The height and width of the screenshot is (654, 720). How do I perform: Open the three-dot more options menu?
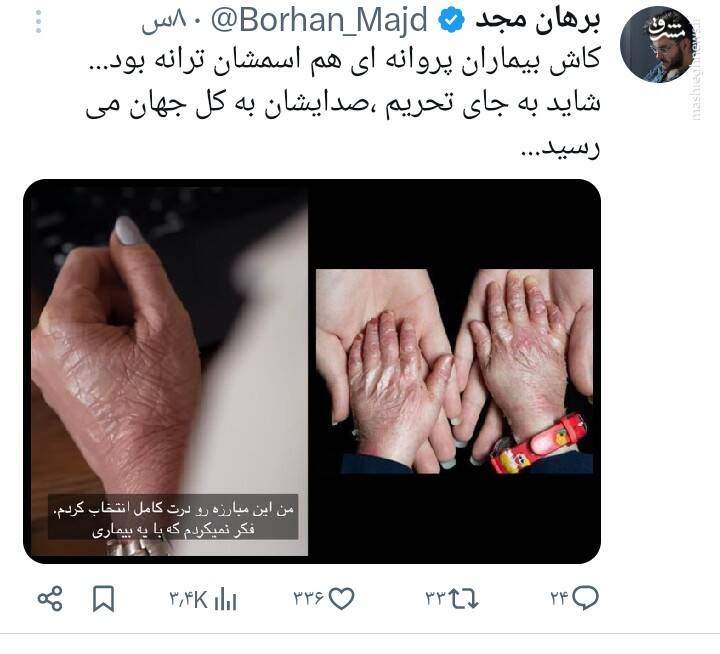pos(39,22)
